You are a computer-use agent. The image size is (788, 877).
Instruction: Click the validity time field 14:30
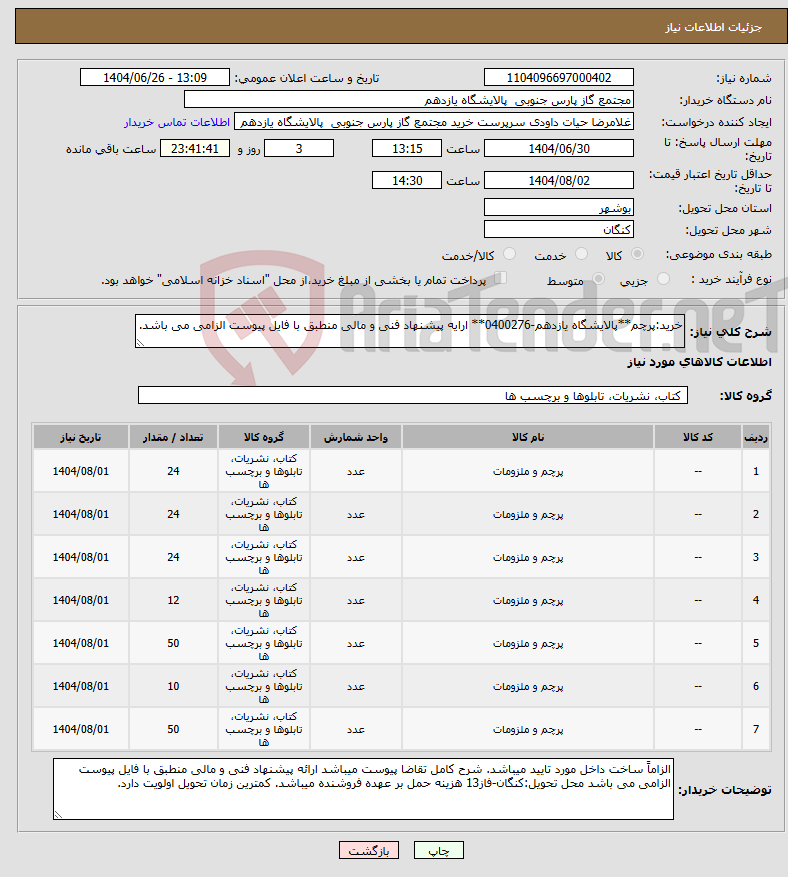click(x=407, y=181)
